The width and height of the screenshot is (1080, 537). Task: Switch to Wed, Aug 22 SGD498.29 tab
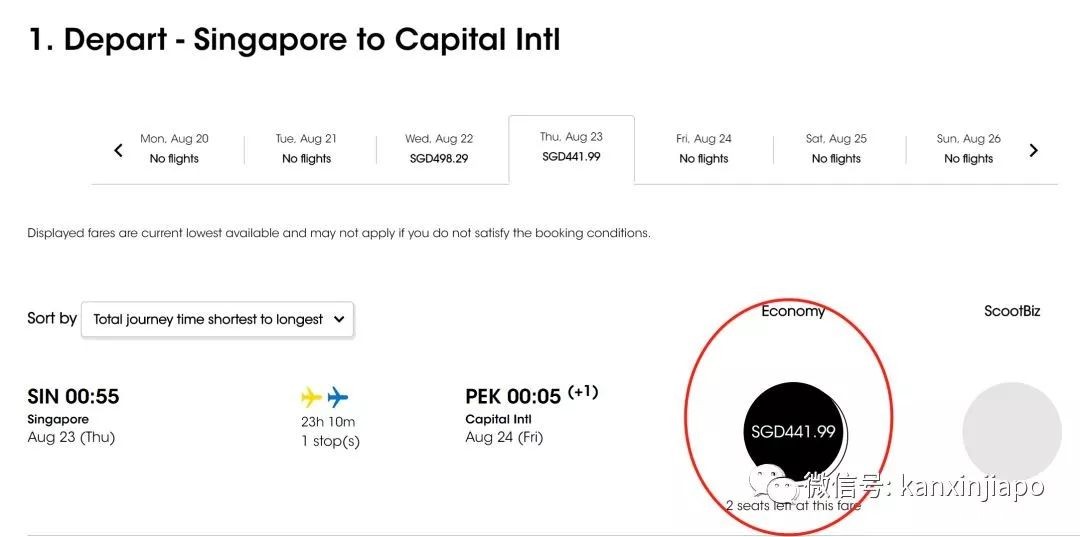(439, 148)
